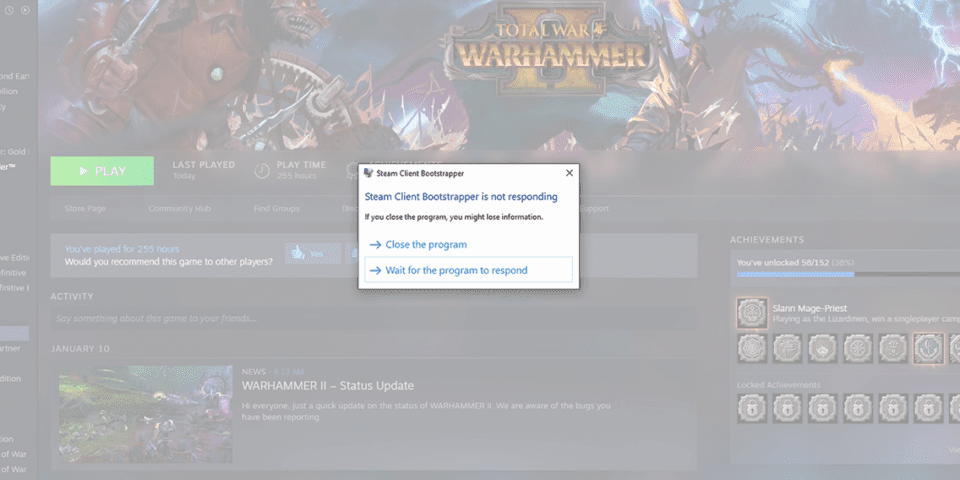Select the highlighted game row in the library sidebar
This screenshot has height=480, width=960.
14,334
